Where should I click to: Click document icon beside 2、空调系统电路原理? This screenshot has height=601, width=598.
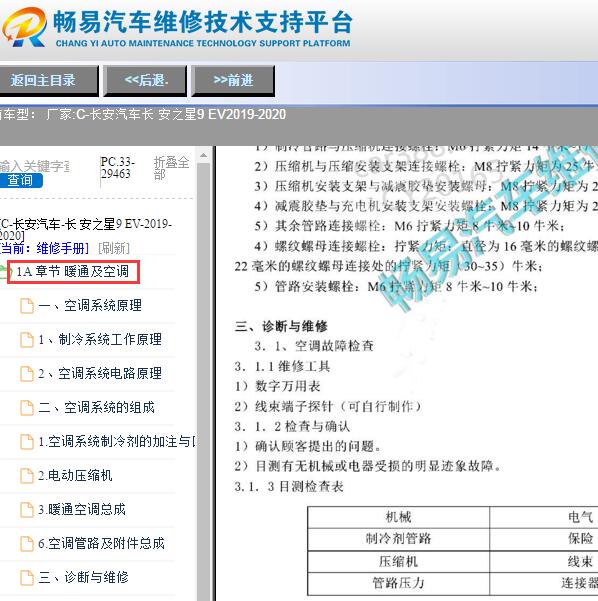(26, 374)
